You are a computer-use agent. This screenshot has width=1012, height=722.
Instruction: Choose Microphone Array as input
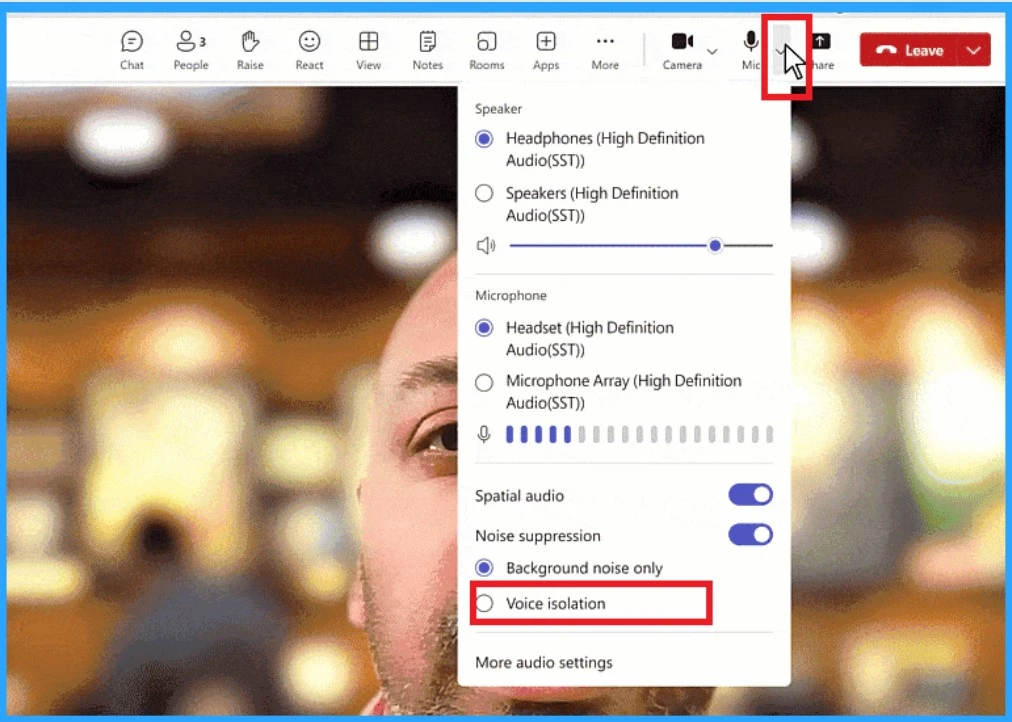click(609, 392)
